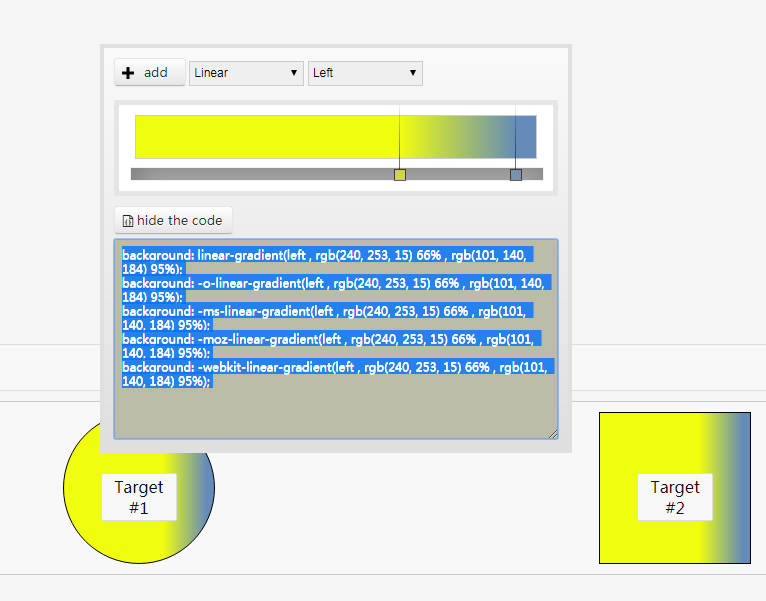
Task: Click the textarea resize grip corner
Action: pyautogui.click(x=553, y=434)
